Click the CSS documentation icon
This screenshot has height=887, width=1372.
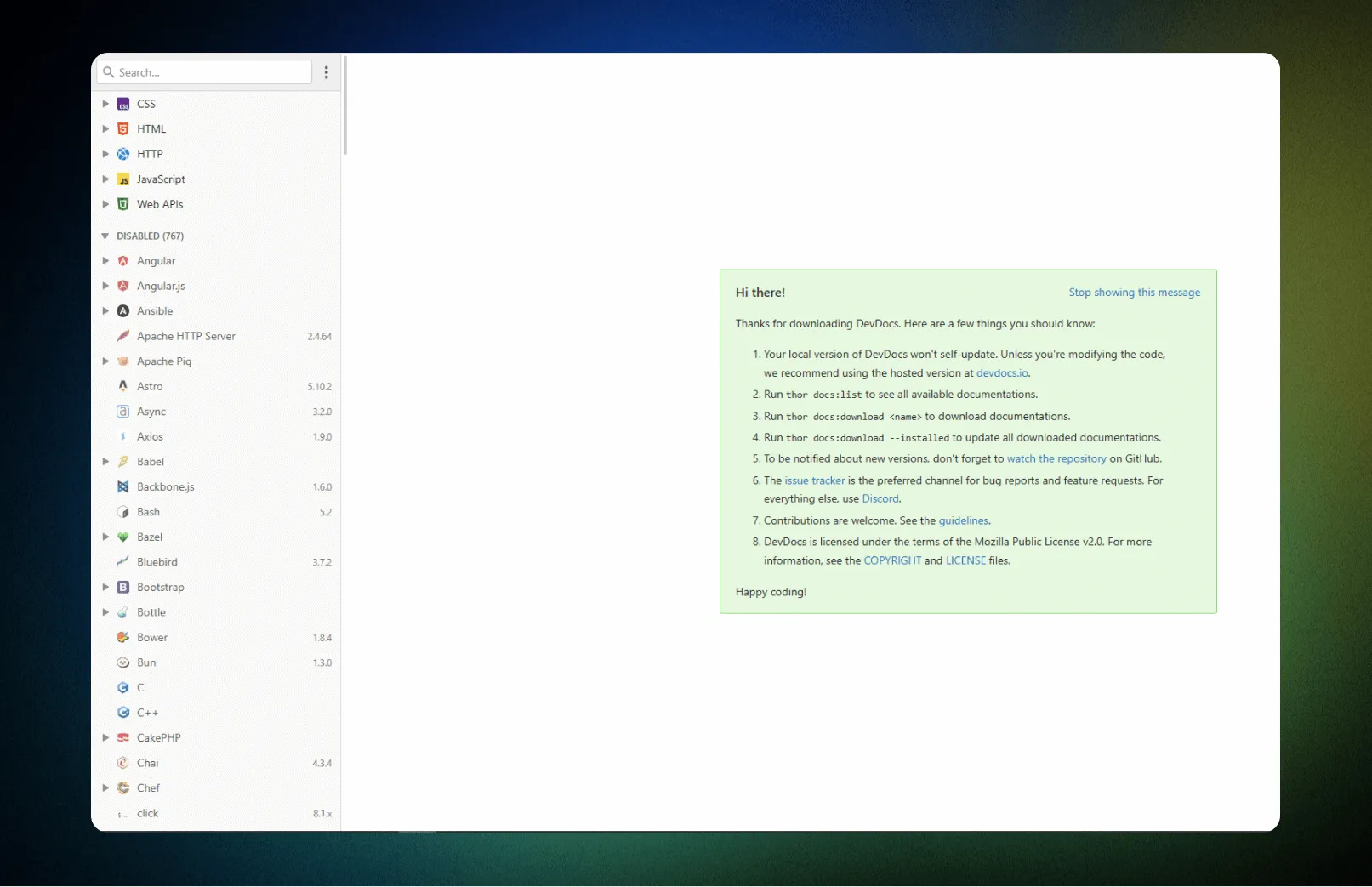pyautogui.click(x=123, y=105)
